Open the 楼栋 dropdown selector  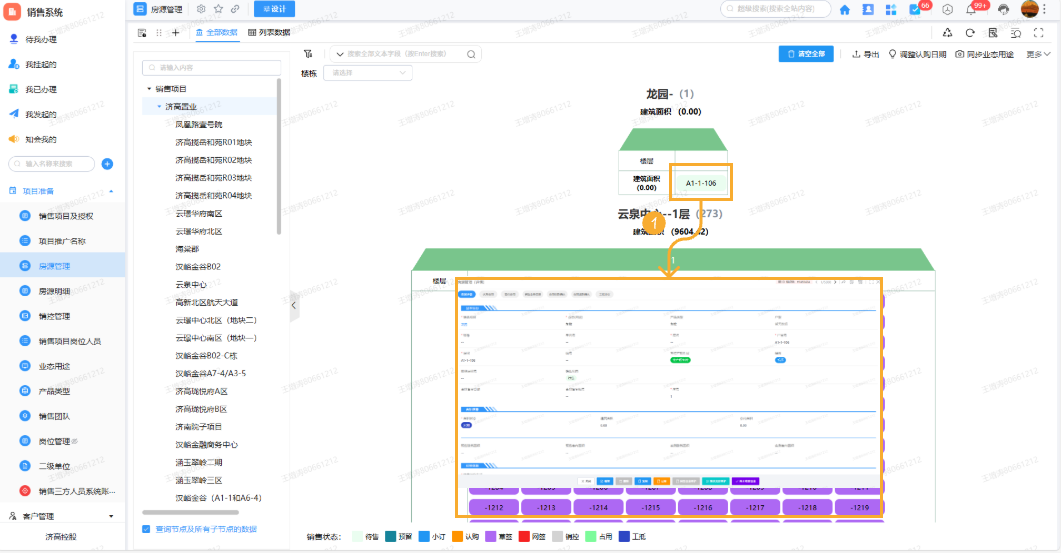click(367, 73)
